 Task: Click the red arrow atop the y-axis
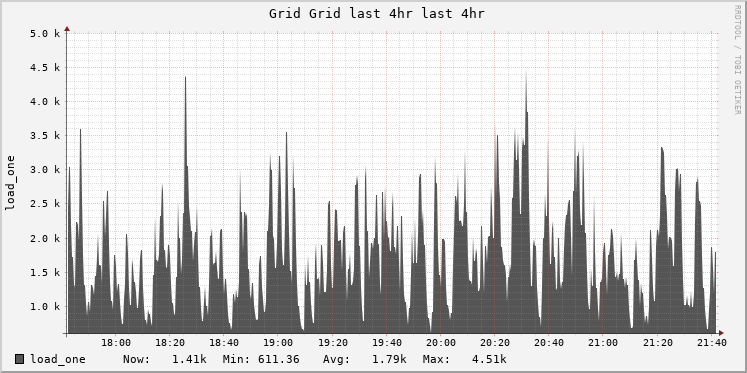(67, 29)
